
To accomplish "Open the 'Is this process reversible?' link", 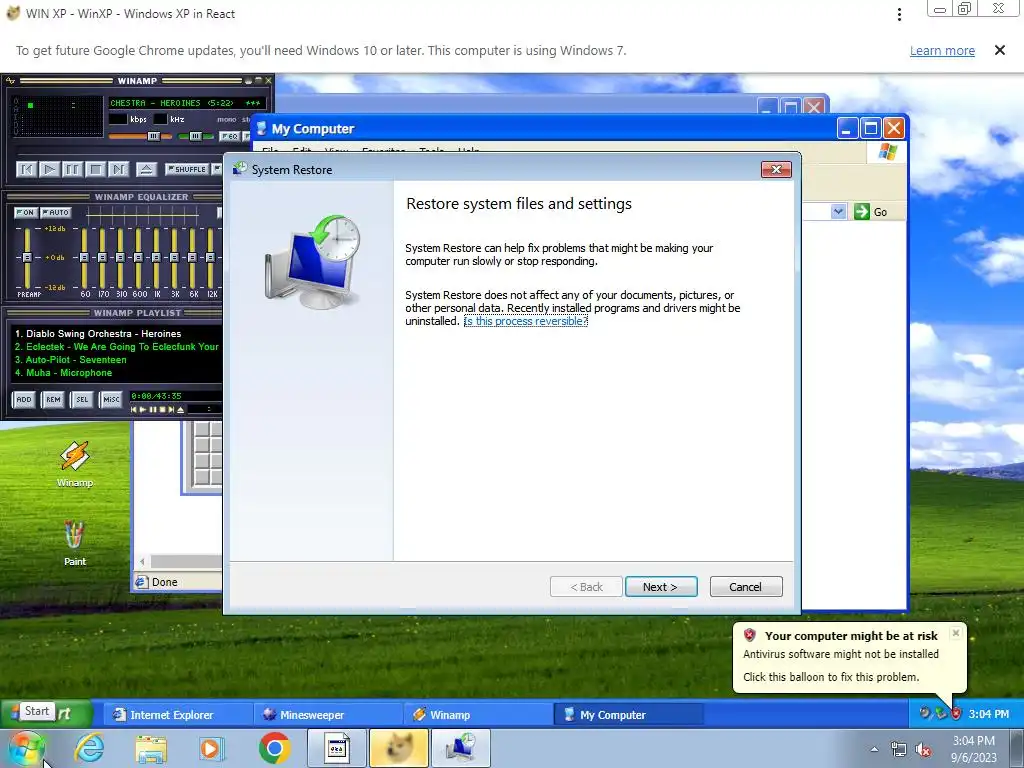I will (526, 321).
